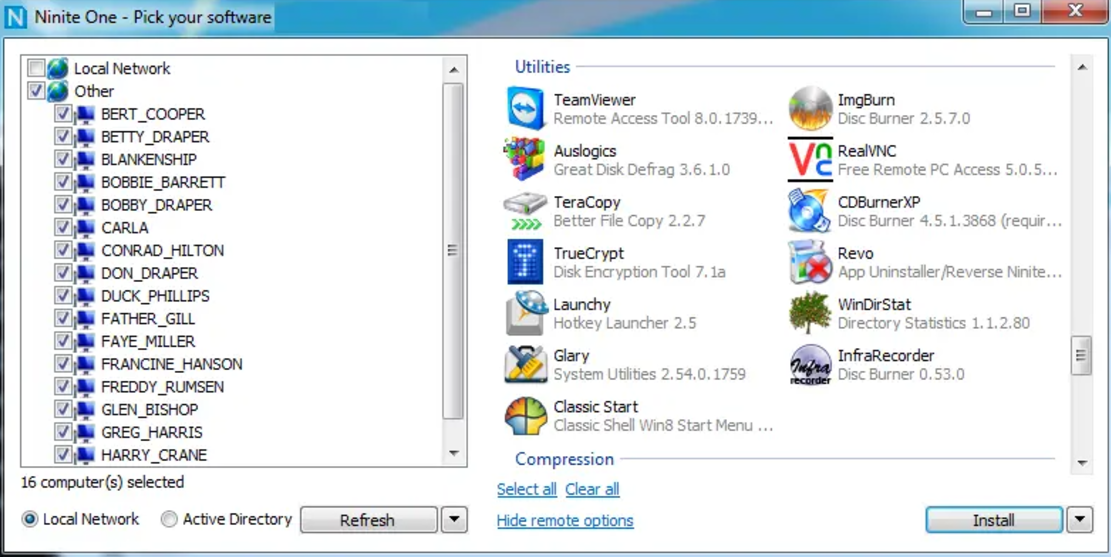1111x557 pixels.
Task: Click BLANKENSHIP computer icon
Action: [x=85, y=159]
